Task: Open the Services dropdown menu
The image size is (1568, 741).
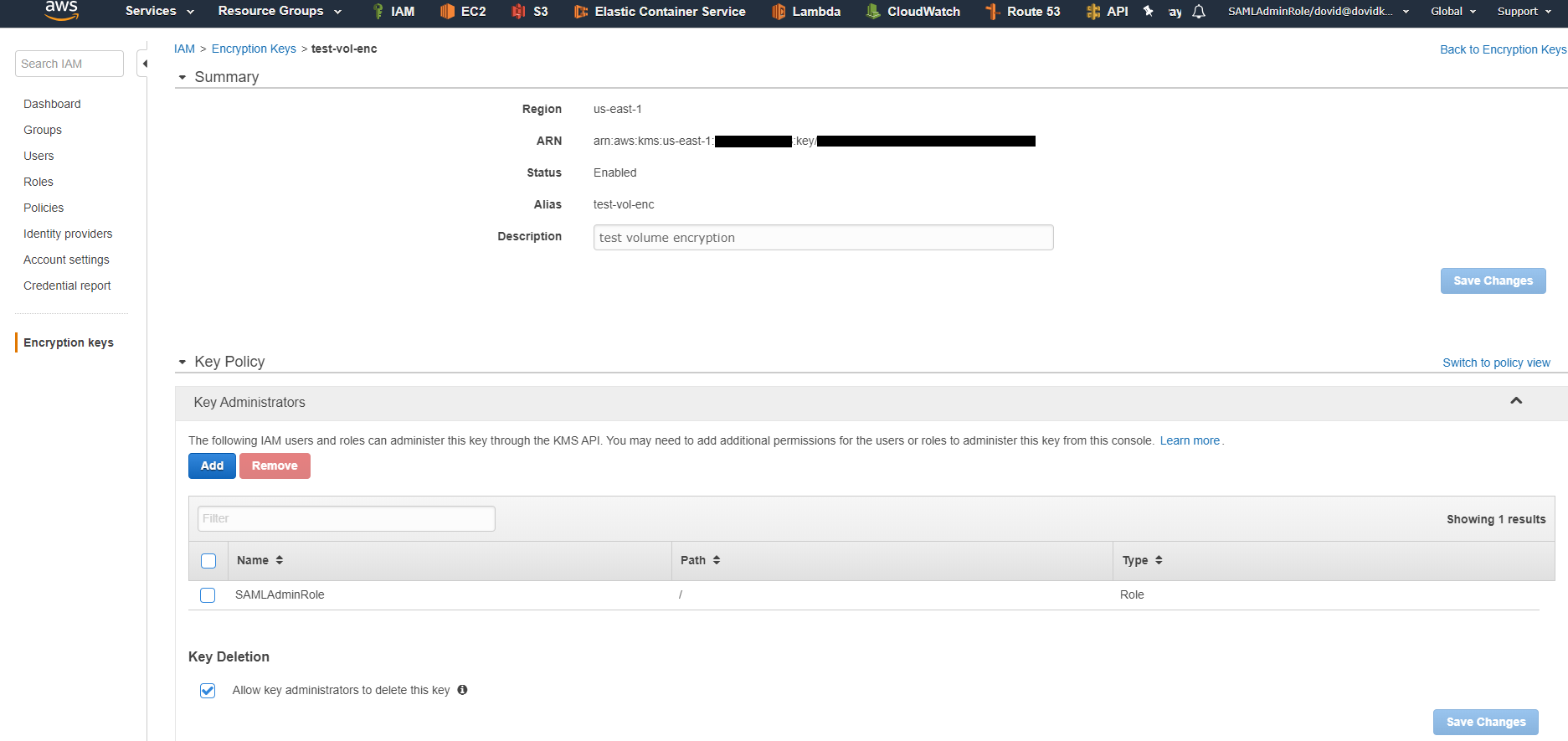Action: tap(159, 11)
